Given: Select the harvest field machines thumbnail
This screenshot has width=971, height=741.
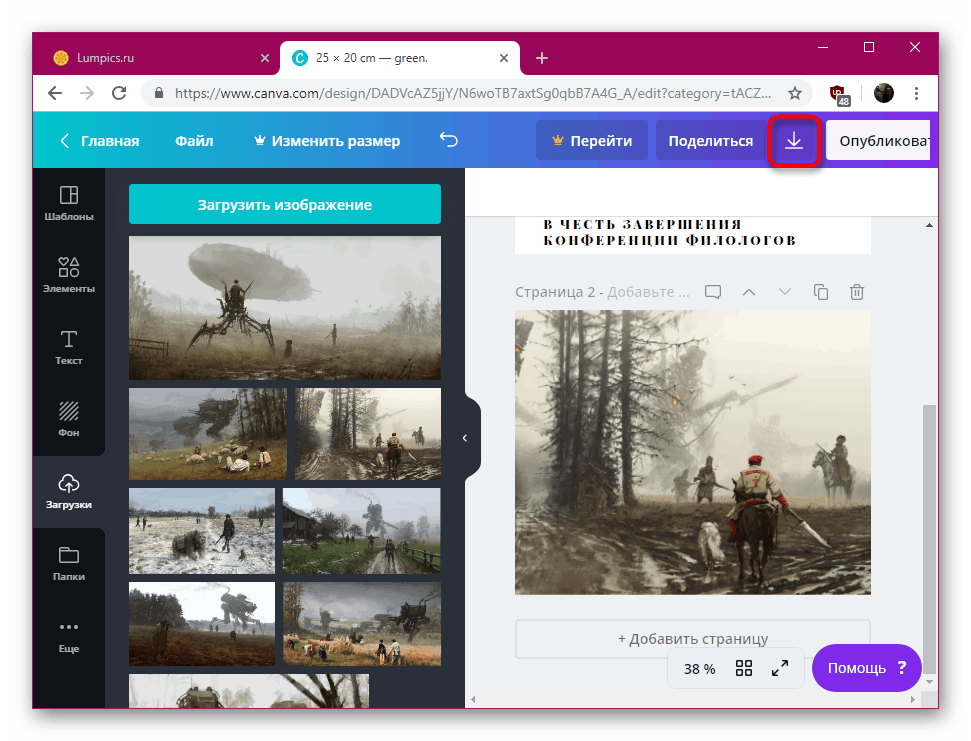Looking at the screenshot, I should pos(362,624).
